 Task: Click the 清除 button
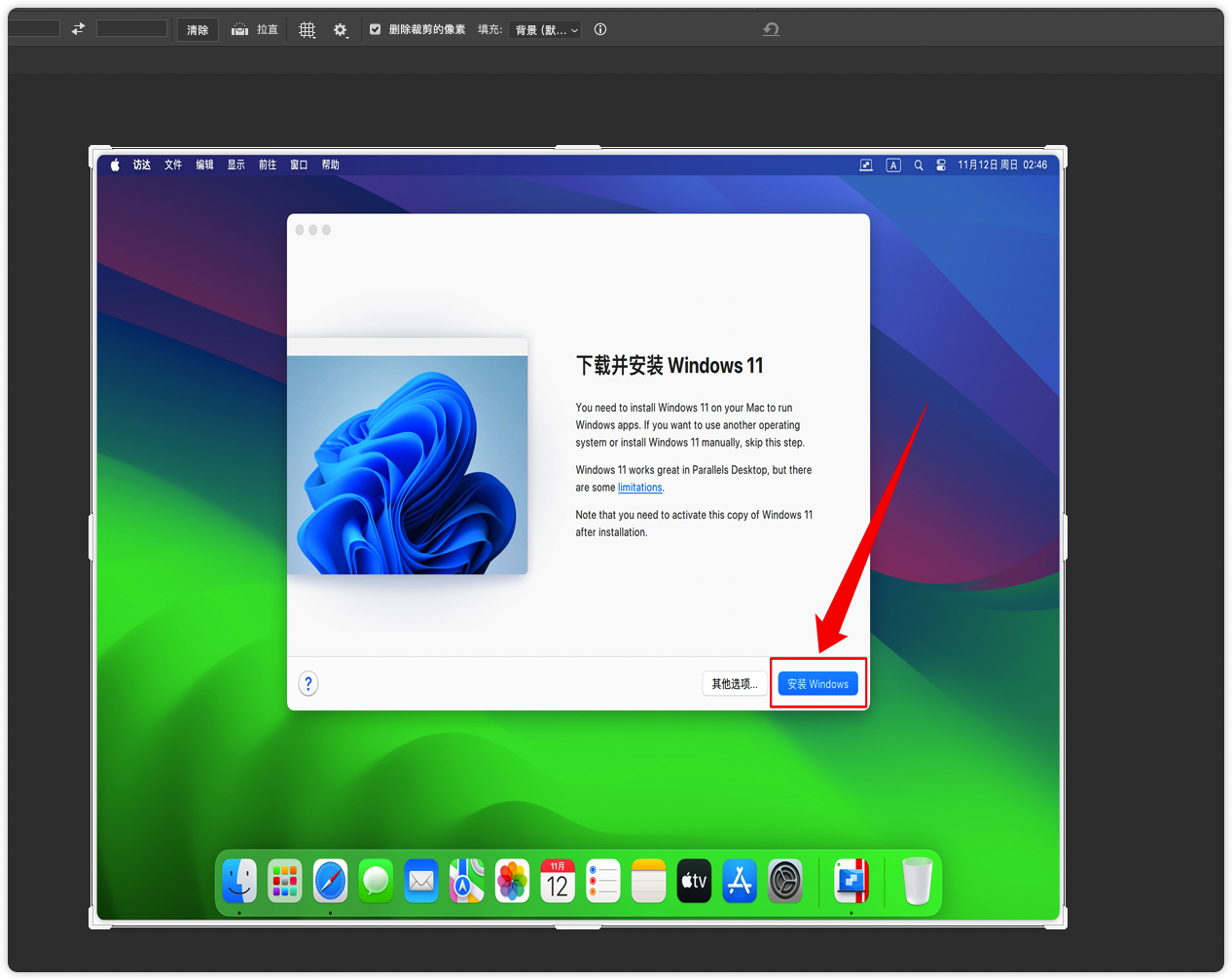[198, 30]
